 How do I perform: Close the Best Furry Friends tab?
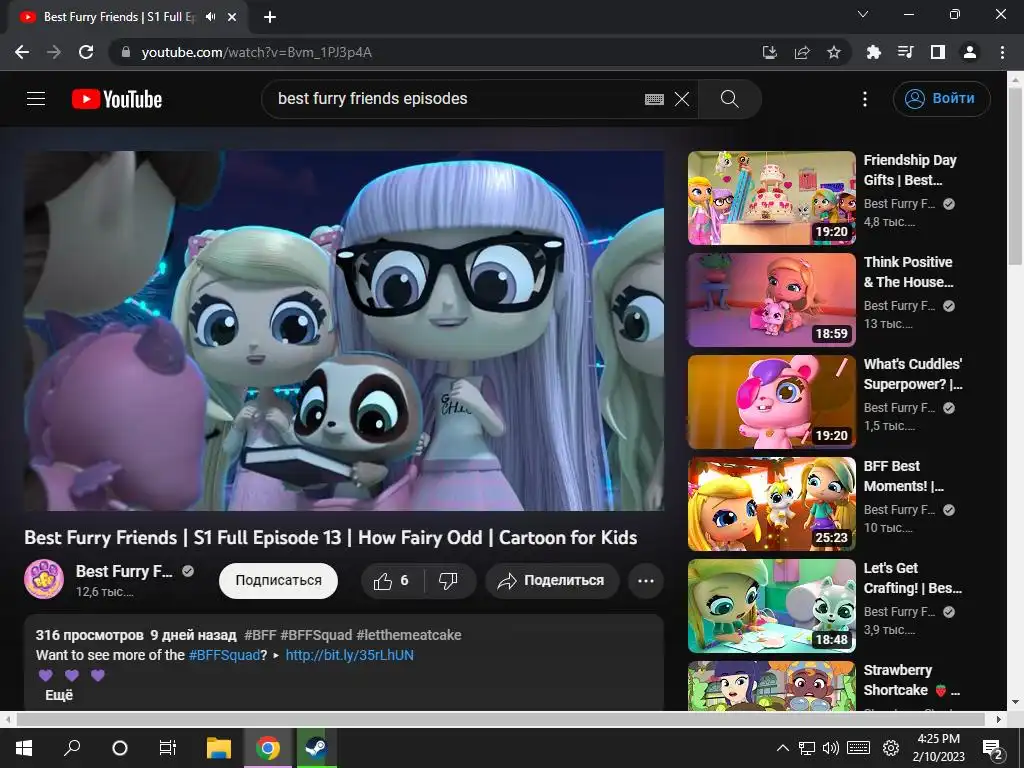232,17
